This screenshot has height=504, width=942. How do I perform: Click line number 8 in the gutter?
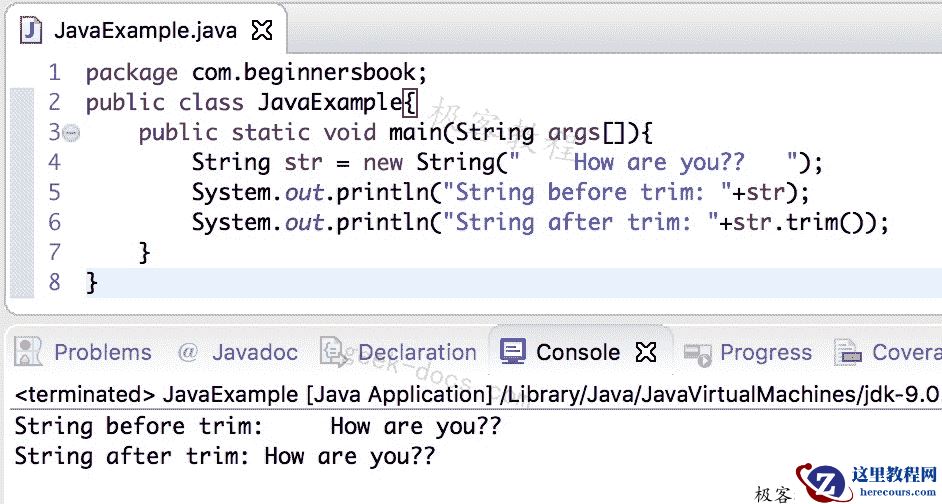tap(55, 283)
